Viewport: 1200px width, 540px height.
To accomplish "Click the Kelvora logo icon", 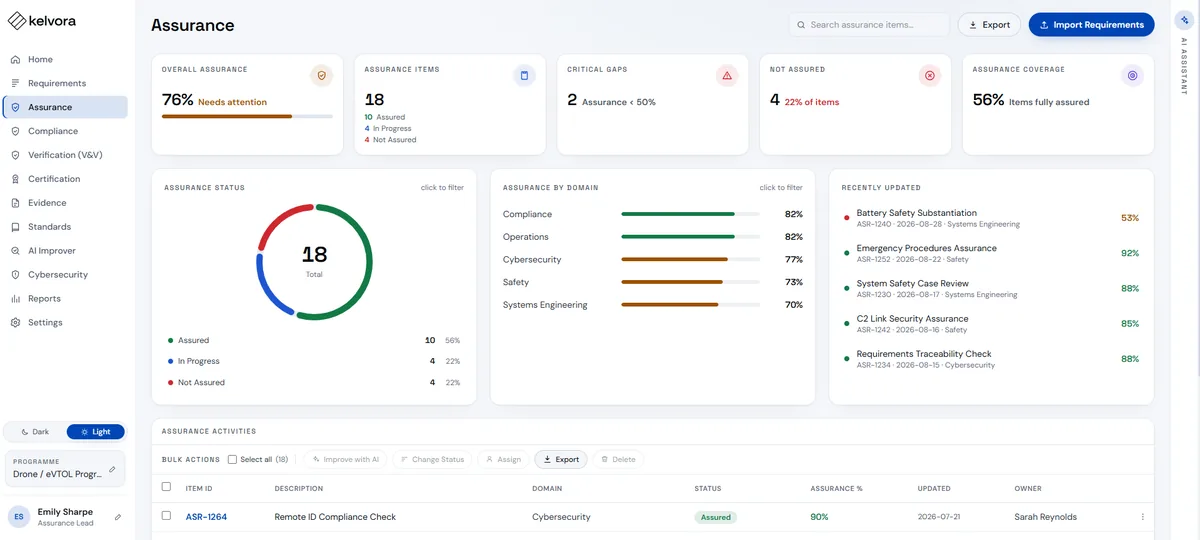I will pyautogui.click(x=17, y=21).
